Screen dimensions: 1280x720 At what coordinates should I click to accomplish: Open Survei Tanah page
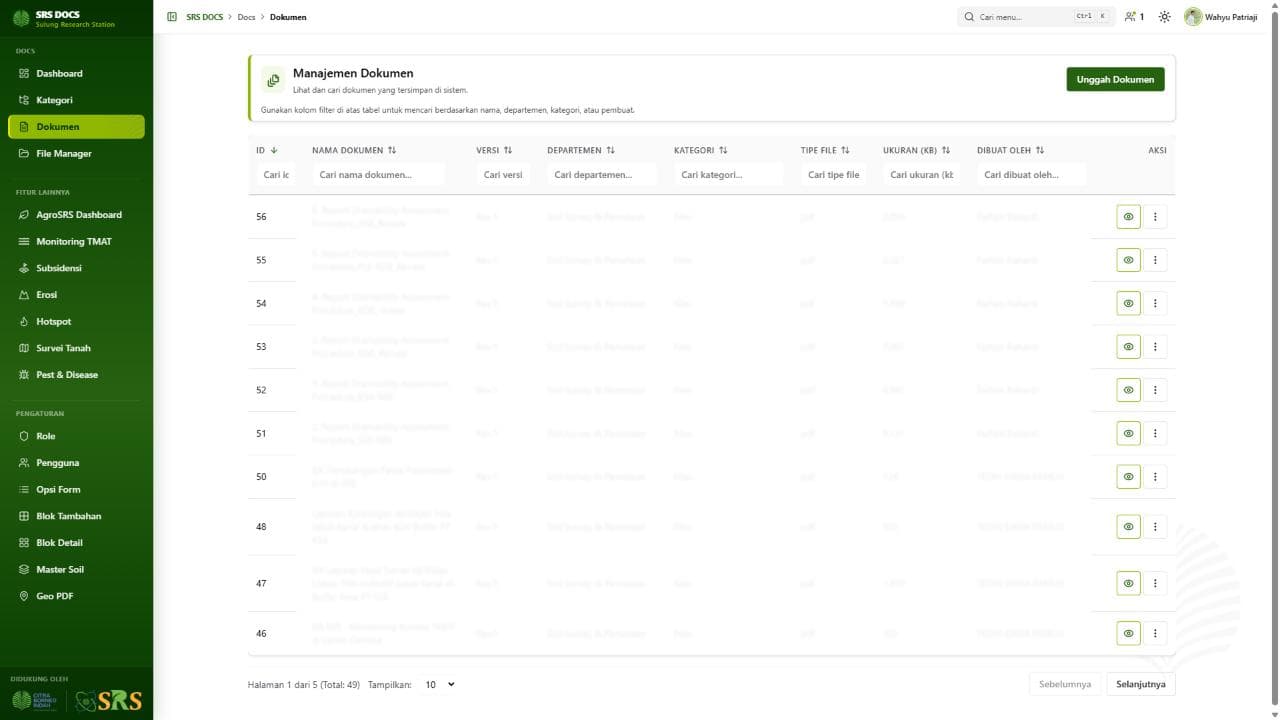click(x=76, y=348)
